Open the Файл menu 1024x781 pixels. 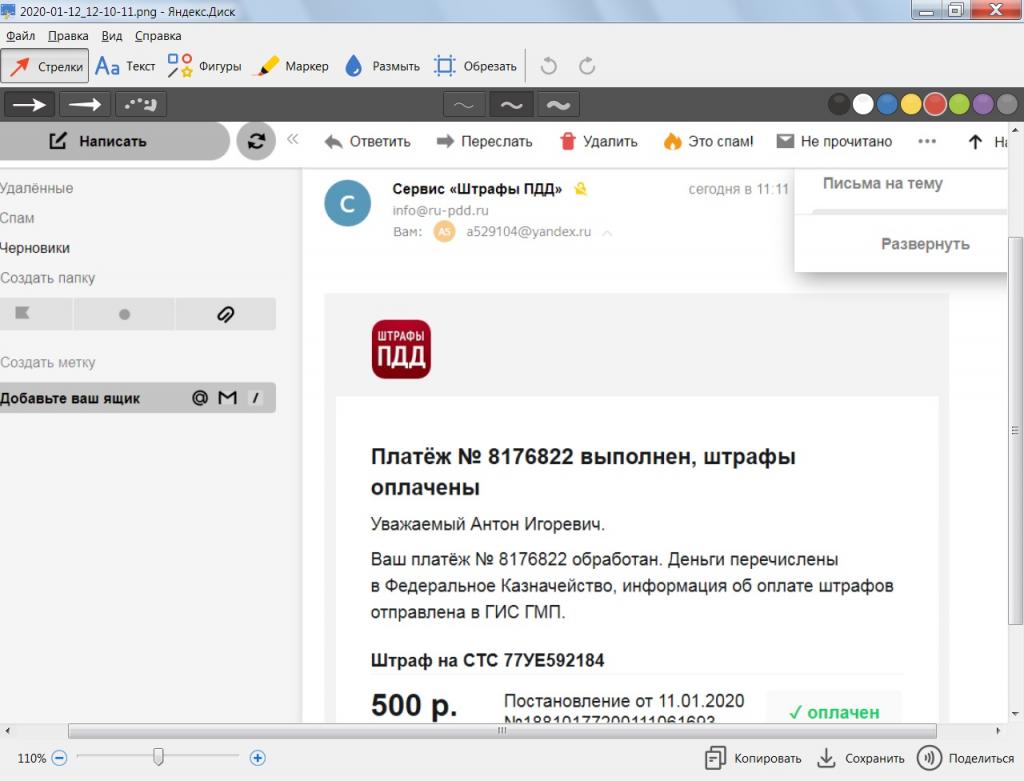[21, 36]
